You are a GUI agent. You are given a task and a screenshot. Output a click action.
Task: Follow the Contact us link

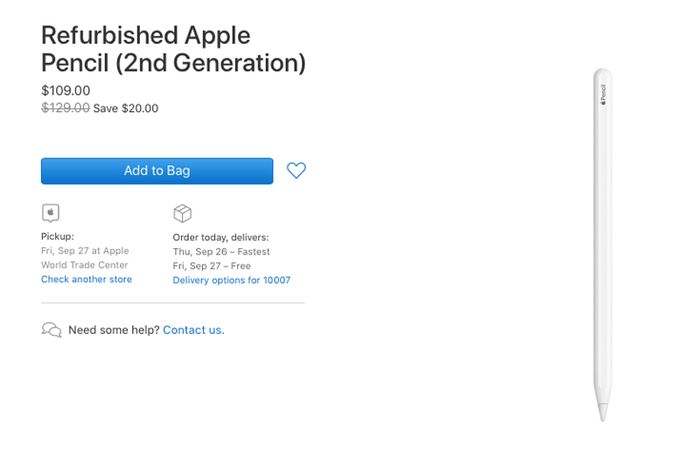tap(194, 330)
